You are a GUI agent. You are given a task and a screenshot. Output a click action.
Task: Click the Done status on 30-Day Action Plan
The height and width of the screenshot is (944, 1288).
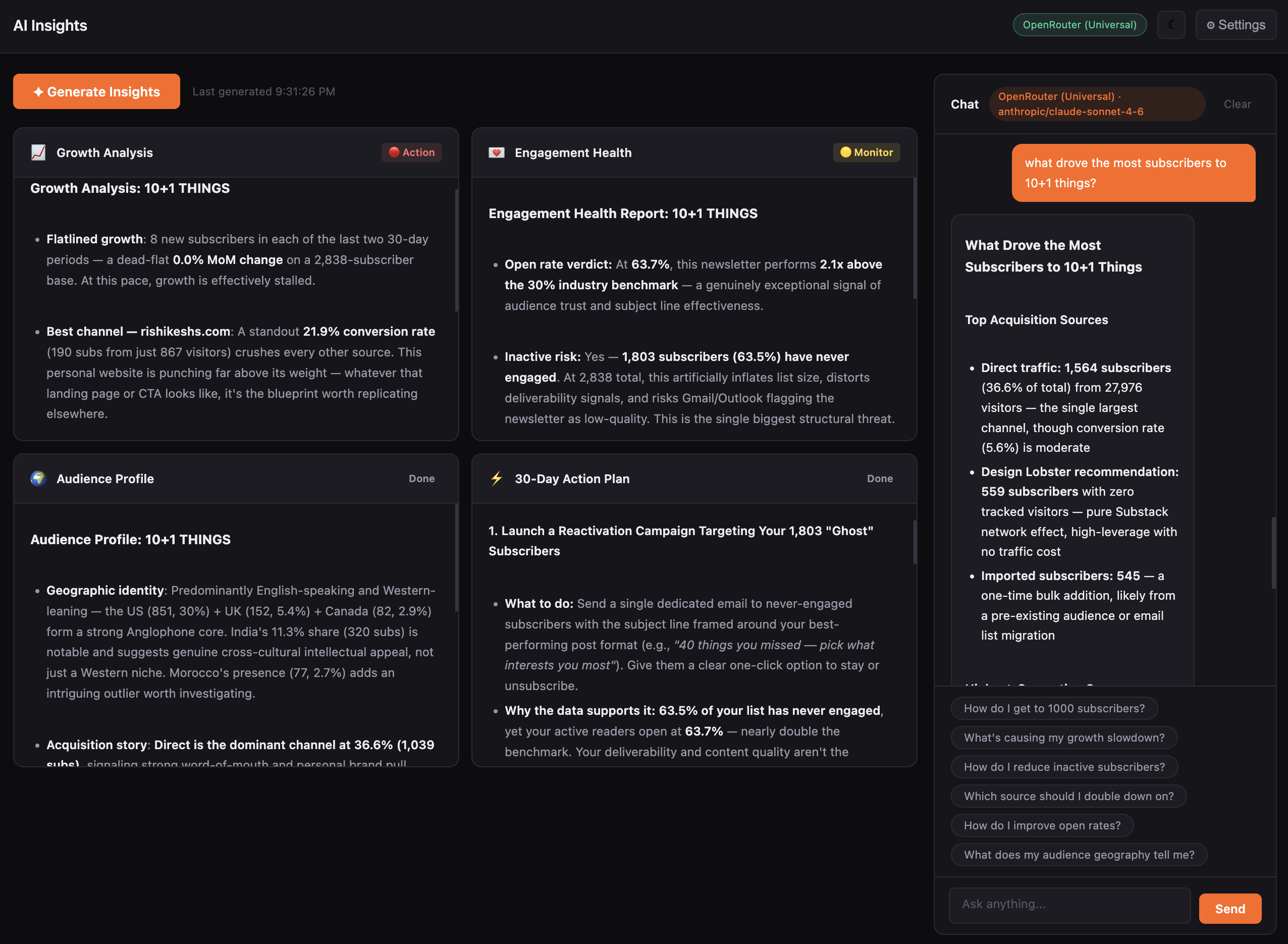[880, 479]
